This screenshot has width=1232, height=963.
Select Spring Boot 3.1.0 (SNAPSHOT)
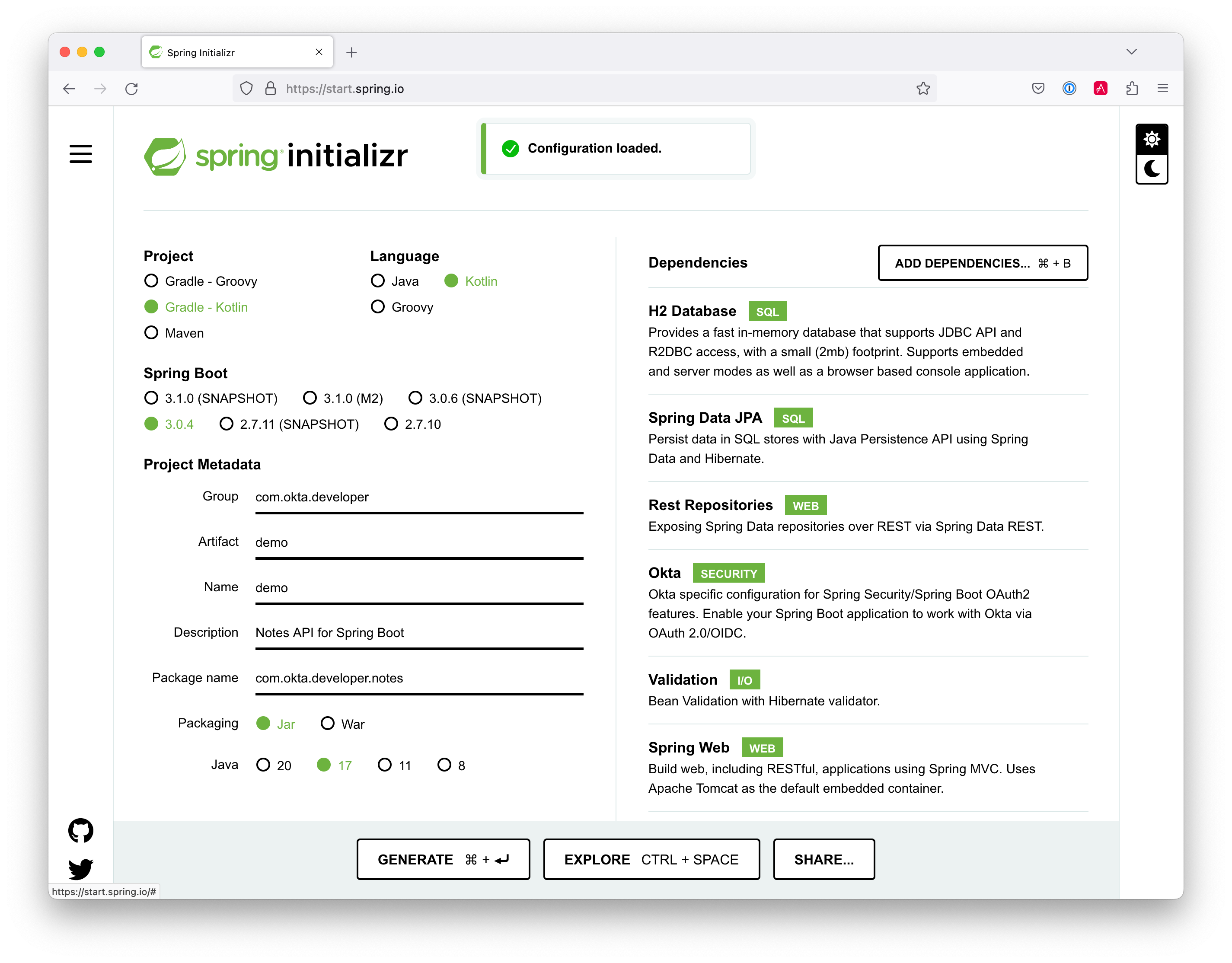tap(211, 398)
